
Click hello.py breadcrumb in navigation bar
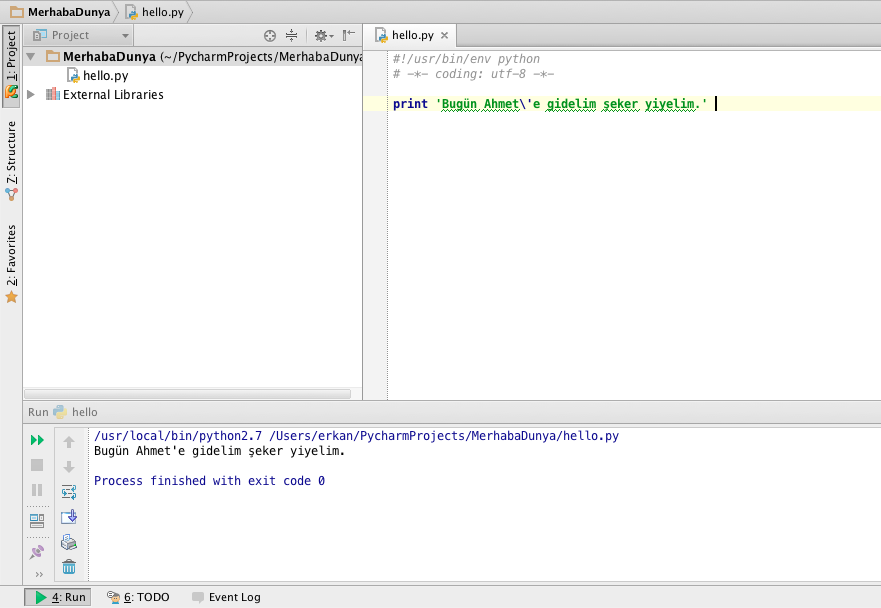point(155,12)
